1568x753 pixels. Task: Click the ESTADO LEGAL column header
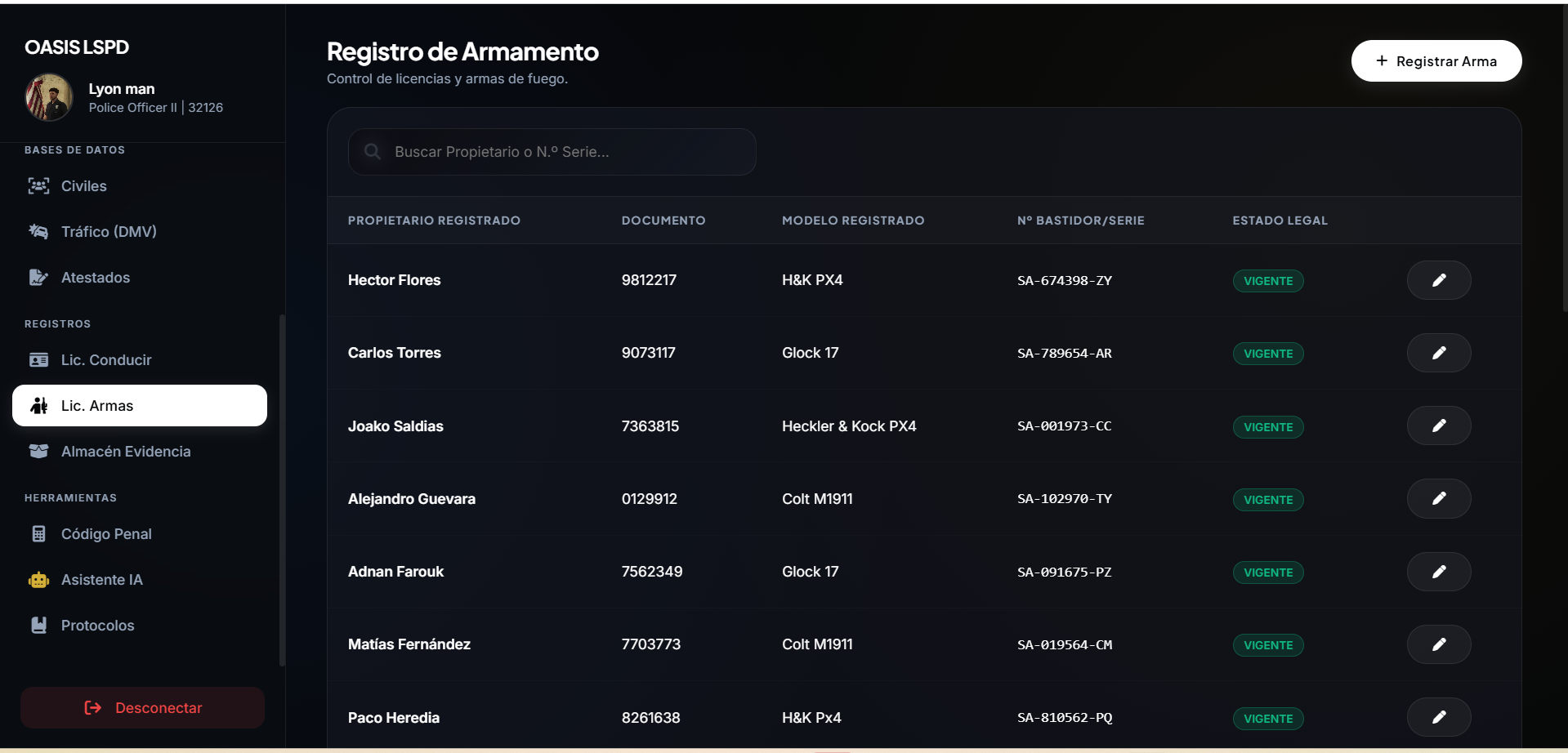[x=1280, y=221]
